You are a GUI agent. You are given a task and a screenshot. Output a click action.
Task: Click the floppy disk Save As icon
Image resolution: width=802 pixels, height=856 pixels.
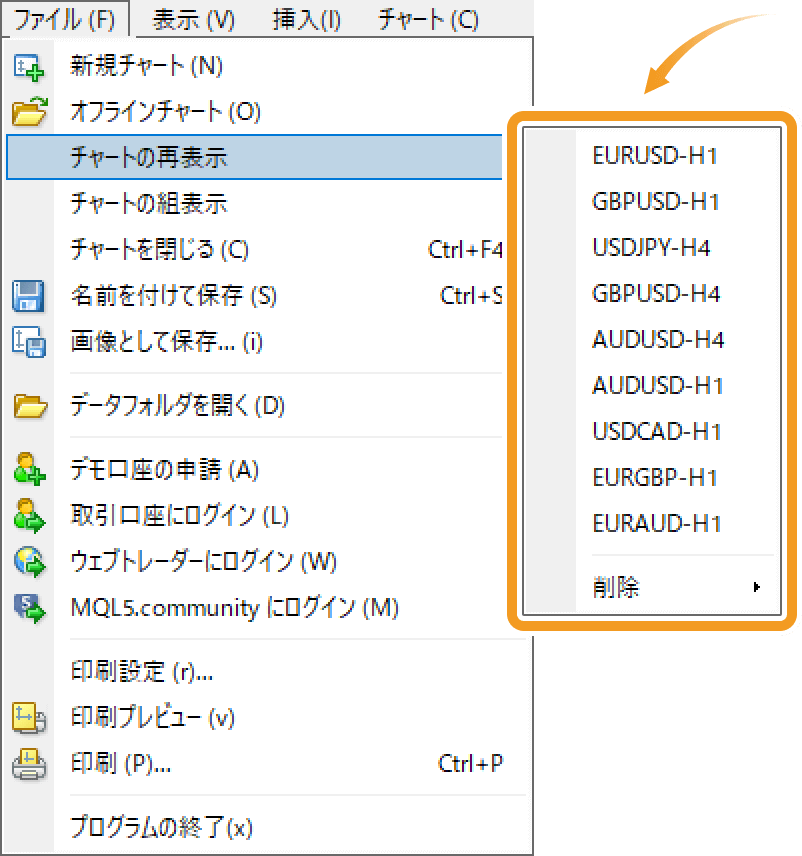(x=29, y=295)
